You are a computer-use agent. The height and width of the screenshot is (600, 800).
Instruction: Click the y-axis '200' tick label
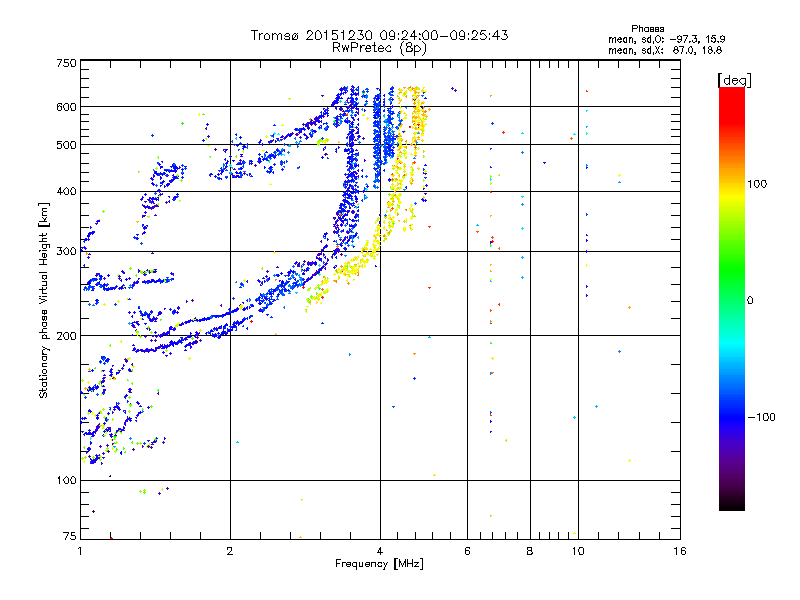(66, 336)
